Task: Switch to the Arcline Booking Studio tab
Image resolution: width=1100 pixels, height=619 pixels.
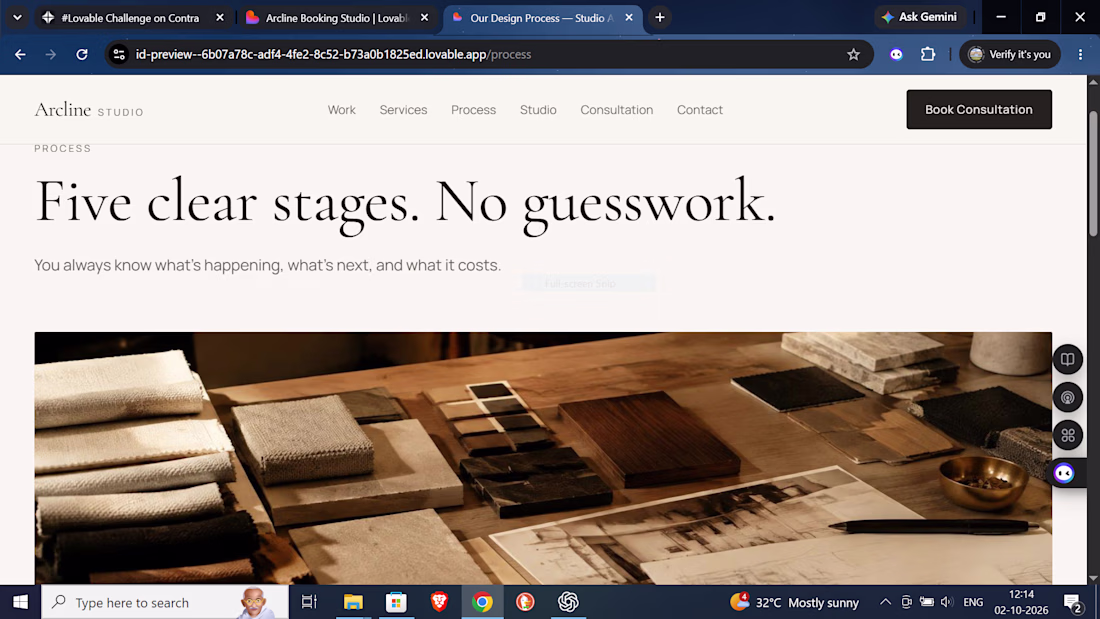Action: coord(337,18)
